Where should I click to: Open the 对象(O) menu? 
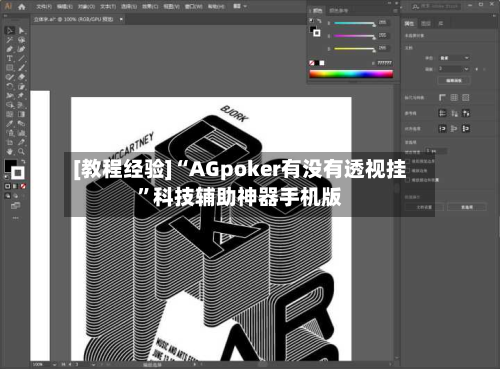(86, 7)
